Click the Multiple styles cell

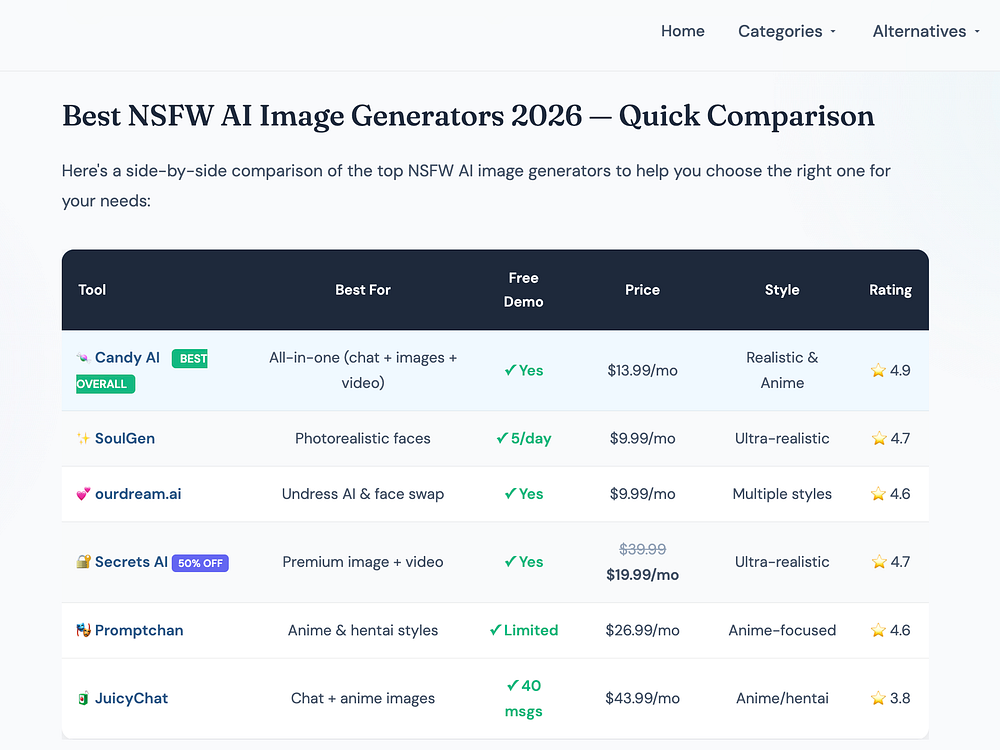tap(782, 494)
